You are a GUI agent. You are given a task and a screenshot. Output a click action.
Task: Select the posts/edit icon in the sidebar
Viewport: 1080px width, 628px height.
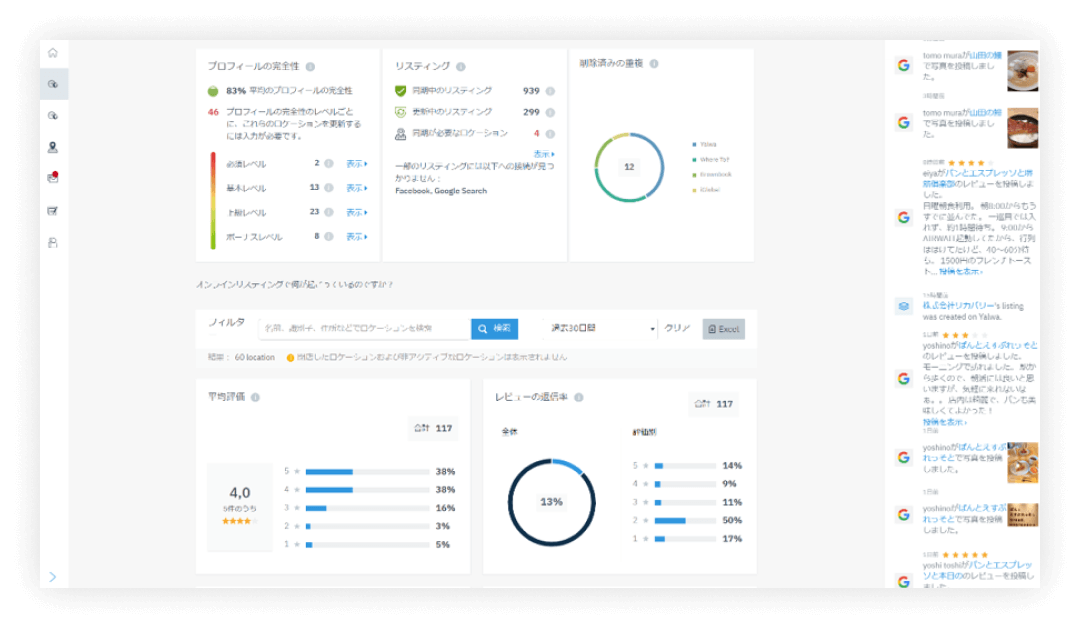(x=54, y=212)
